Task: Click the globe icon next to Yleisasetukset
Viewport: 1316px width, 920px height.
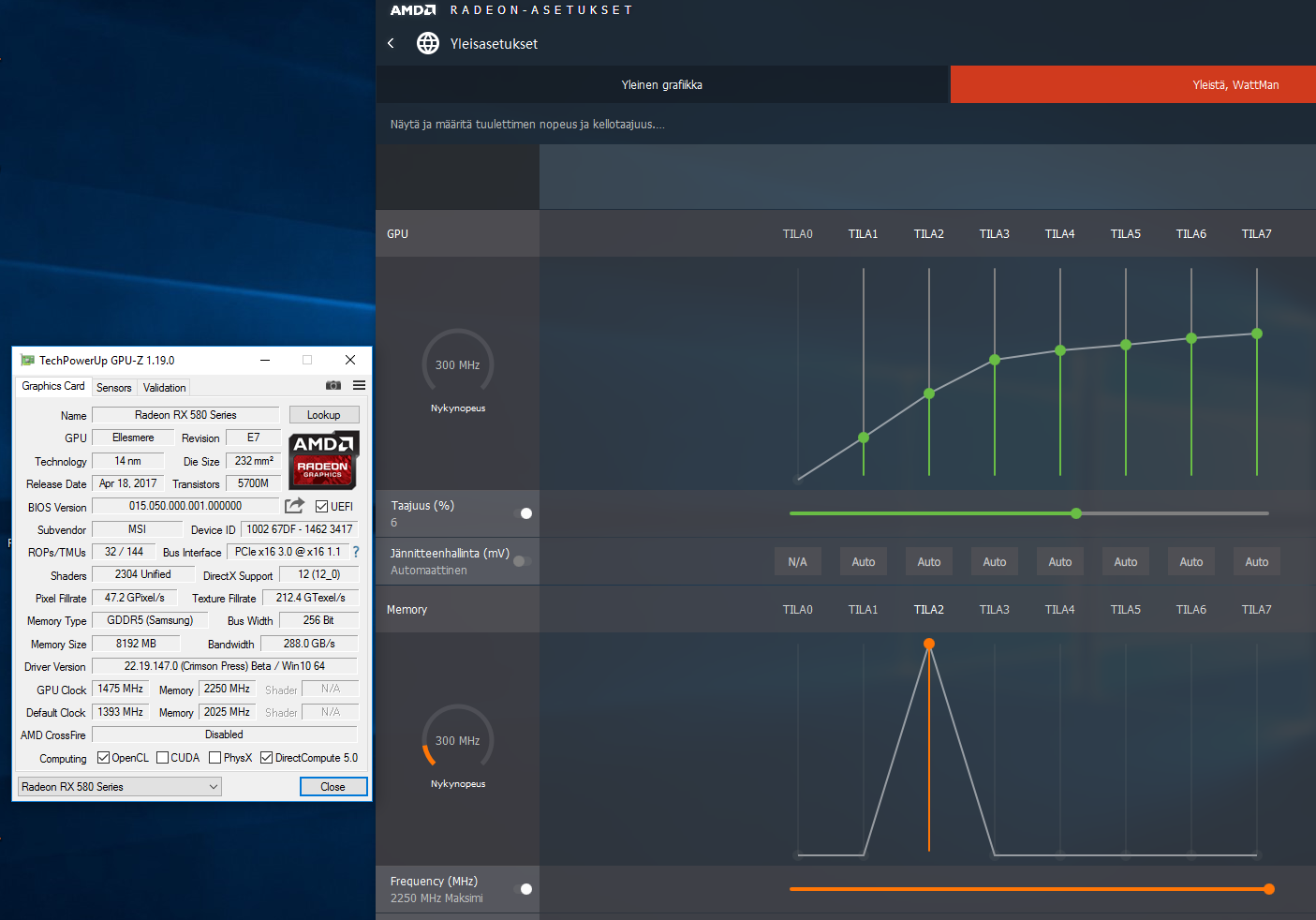Action: point(428,43)
